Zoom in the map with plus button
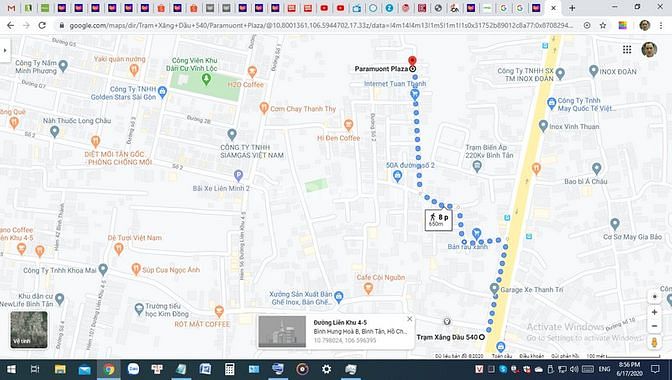This screenshot has width=672, height=380. point(654,312)
